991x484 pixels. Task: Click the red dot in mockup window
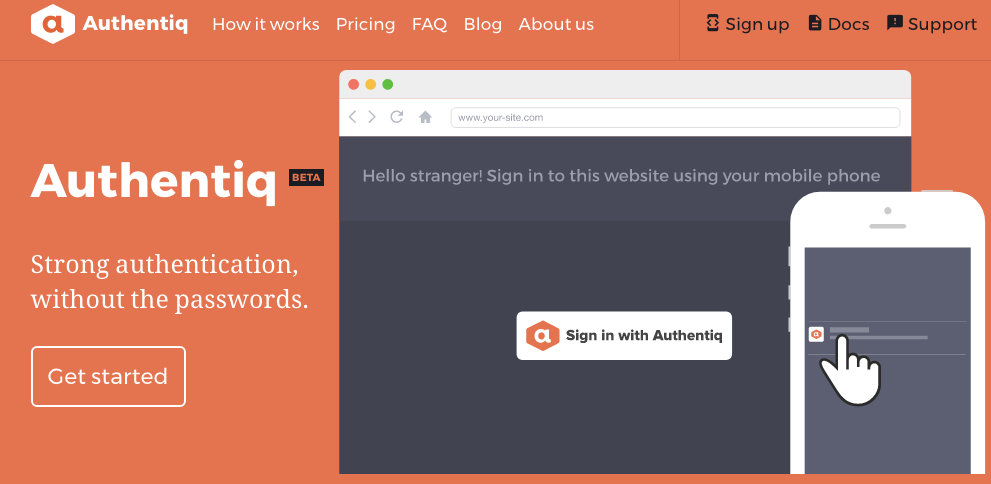point(353,85)
